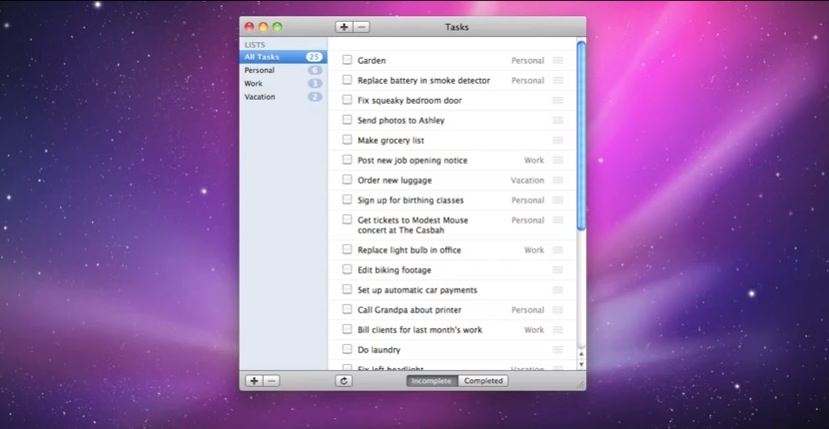Remove list using bottom-left minus button
Screen dimensions: 829x429
(271, 381)
